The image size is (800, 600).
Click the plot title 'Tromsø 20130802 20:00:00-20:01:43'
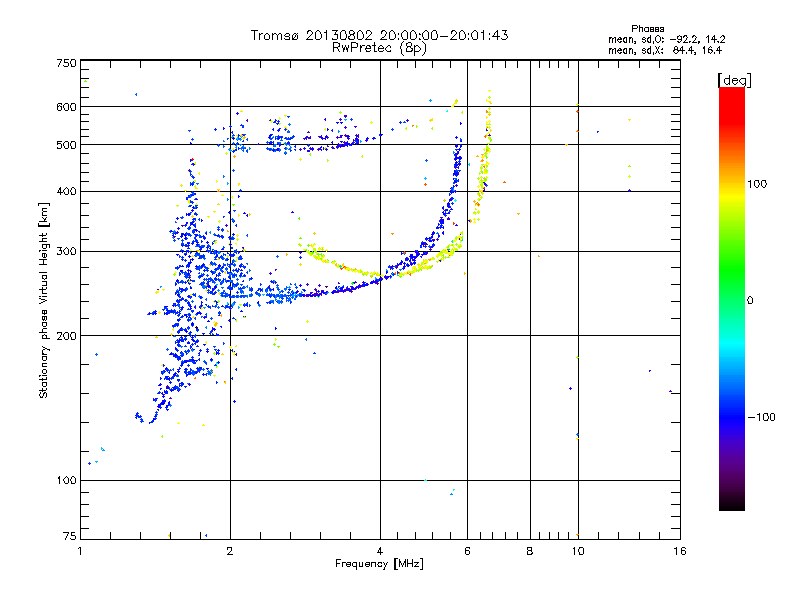[x=379, y=35]
